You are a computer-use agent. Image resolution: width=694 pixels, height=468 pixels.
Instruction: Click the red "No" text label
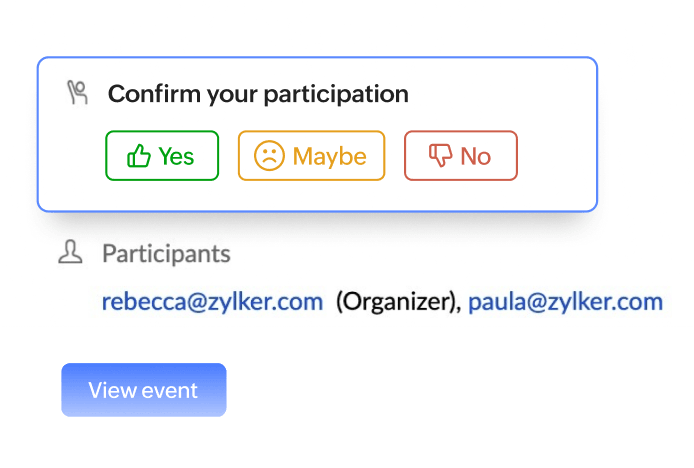coord(475,156)
